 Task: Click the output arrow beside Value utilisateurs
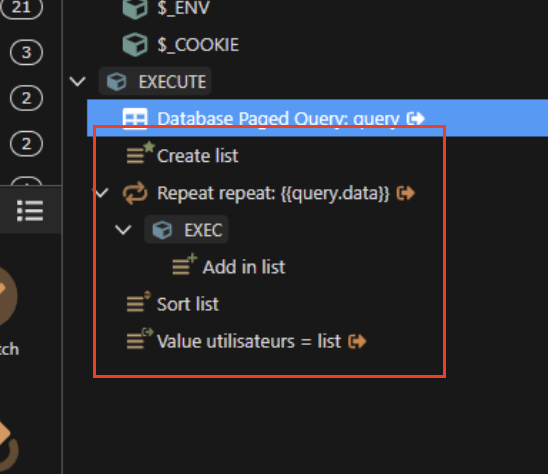(357, 341)
